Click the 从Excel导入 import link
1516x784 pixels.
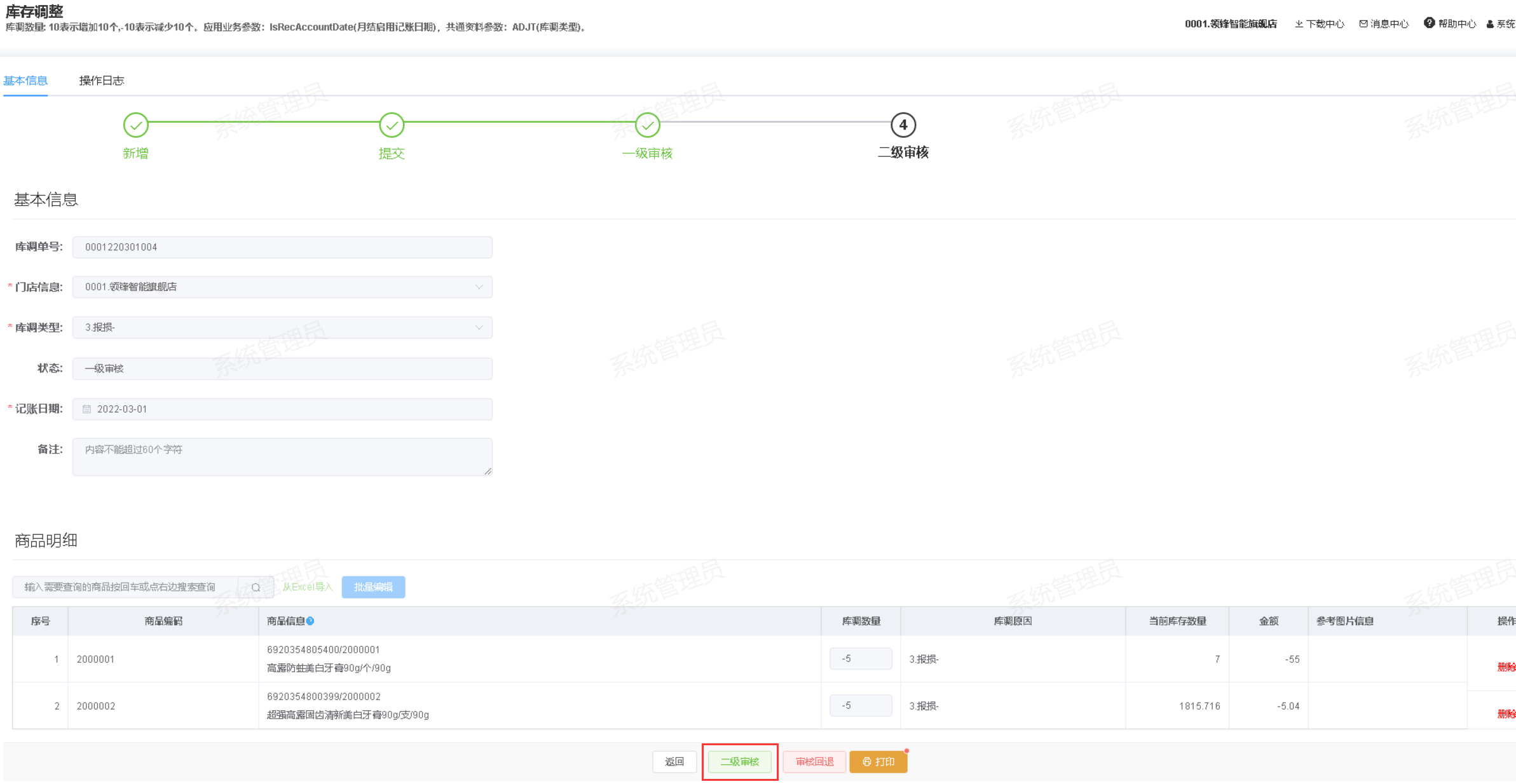tap(308, 587)
